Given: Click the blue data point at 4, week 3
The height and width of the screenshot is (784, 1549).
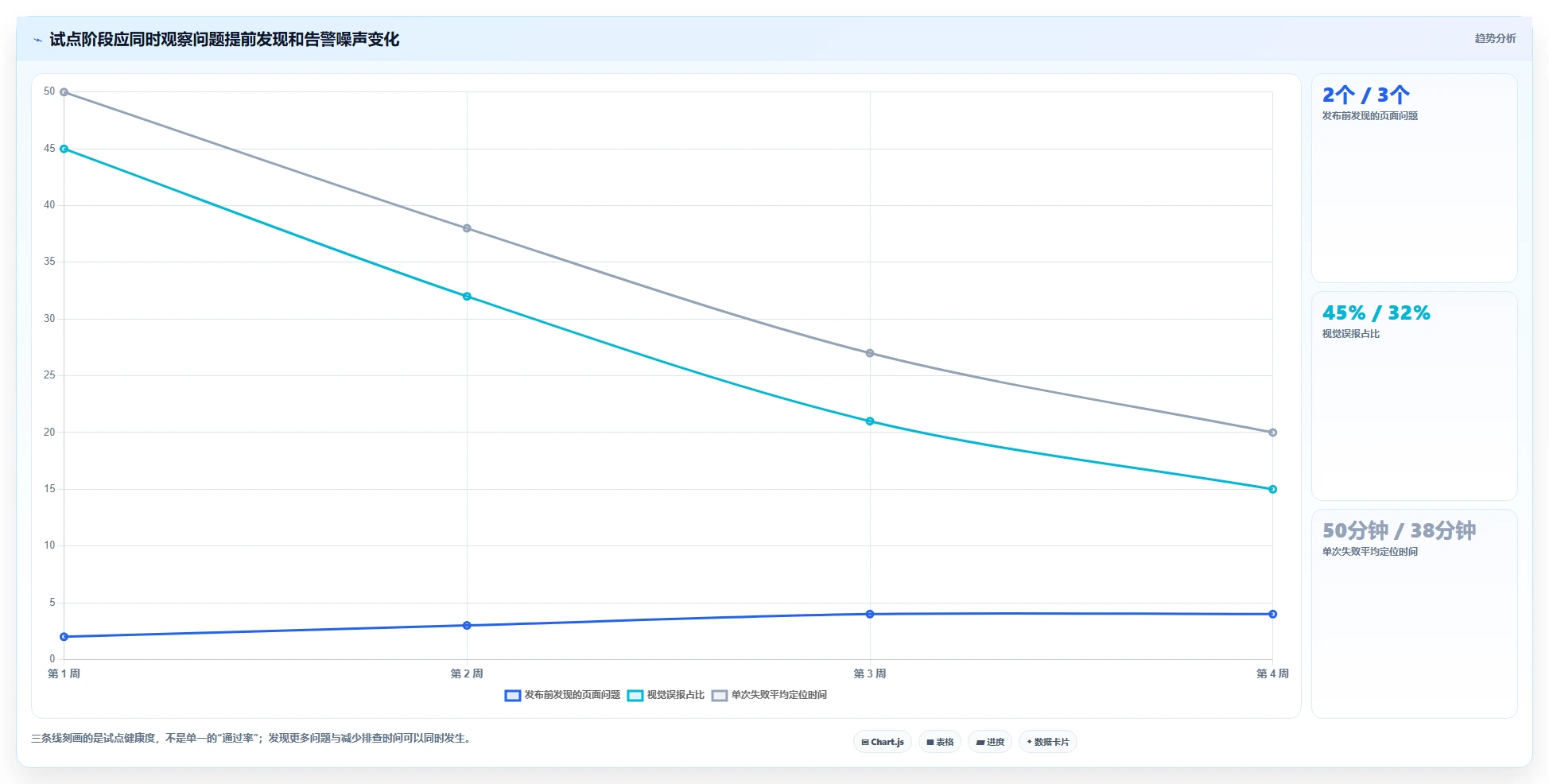Looking at the screenshot, I should [x=870, y=614].
